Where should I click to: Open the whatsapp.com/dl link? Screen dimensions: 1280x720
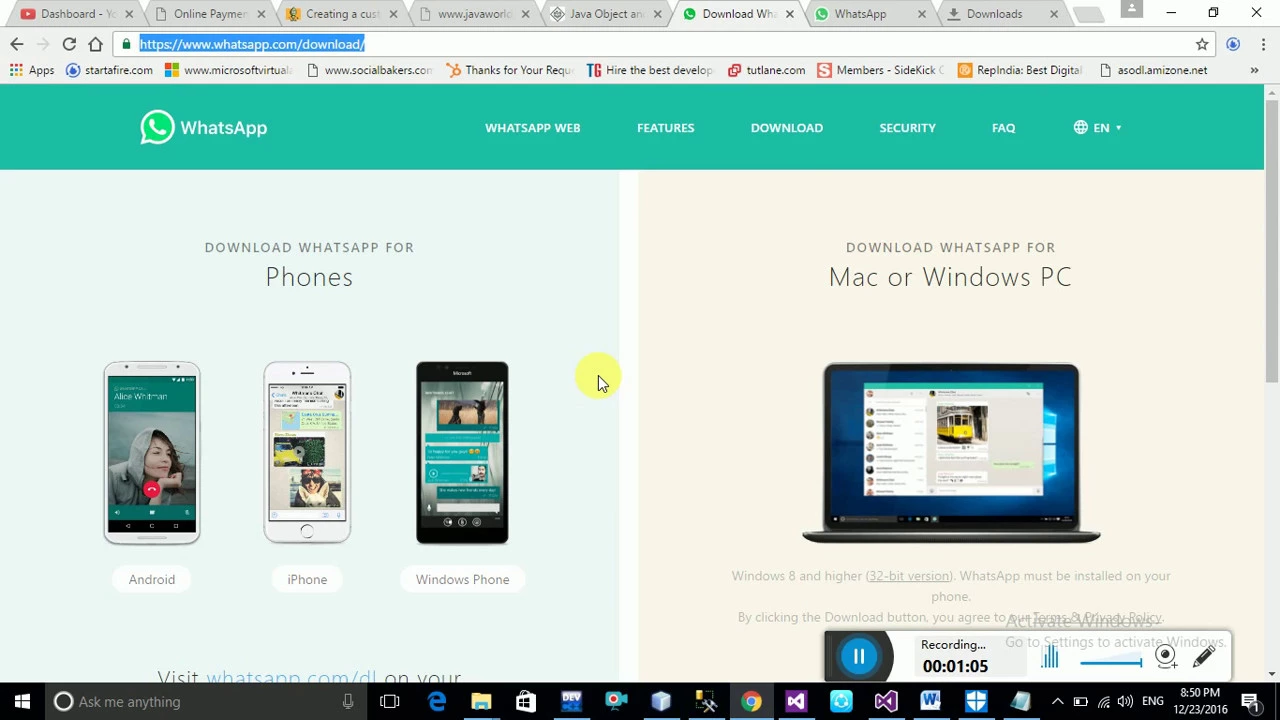click(291, 677)
